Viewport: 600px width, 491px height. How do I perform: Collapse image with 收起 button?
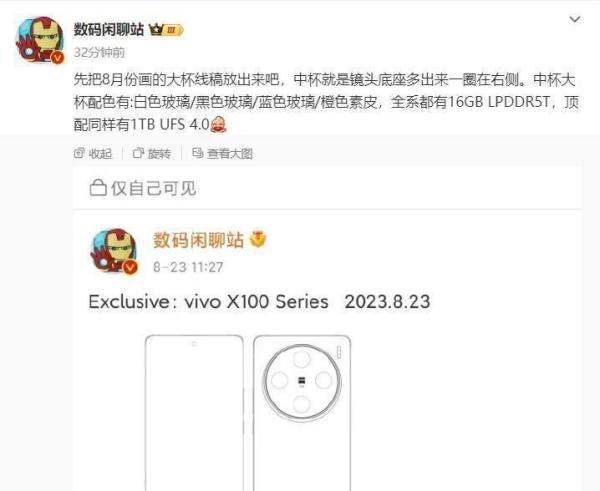(x=93, y=153)
